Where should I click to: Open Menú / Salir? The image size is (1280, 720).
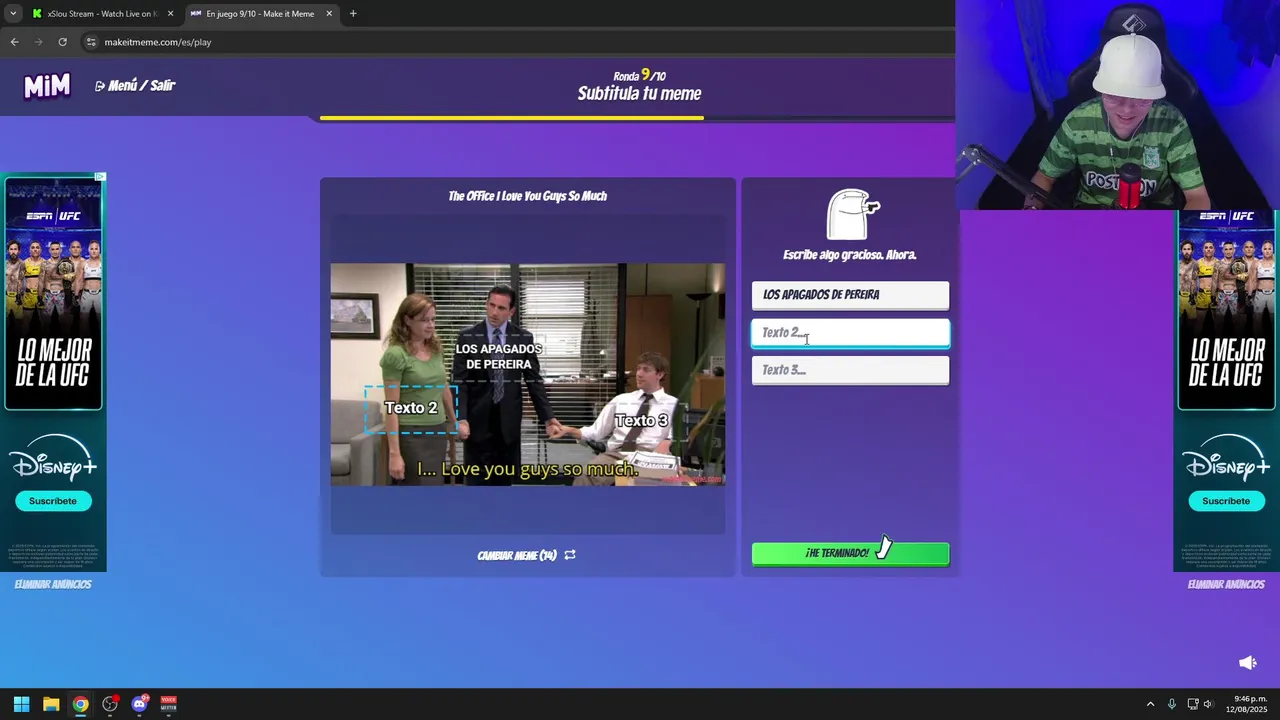point(135,86)
